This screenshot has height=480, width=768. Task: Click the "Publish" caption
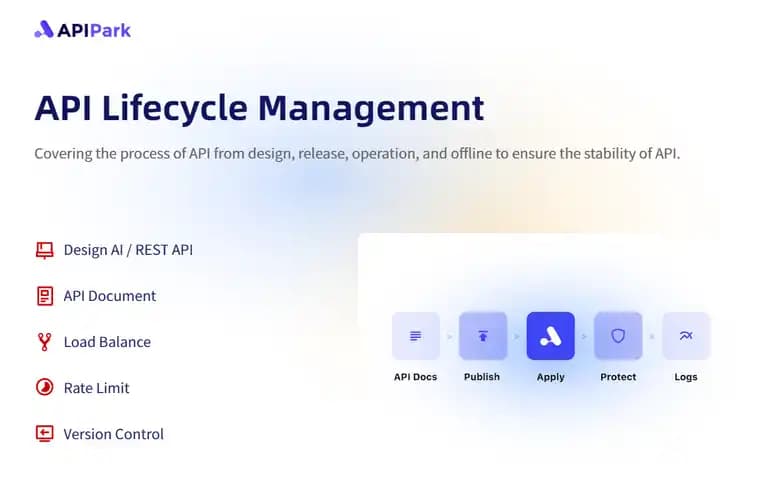pos(482,377)
